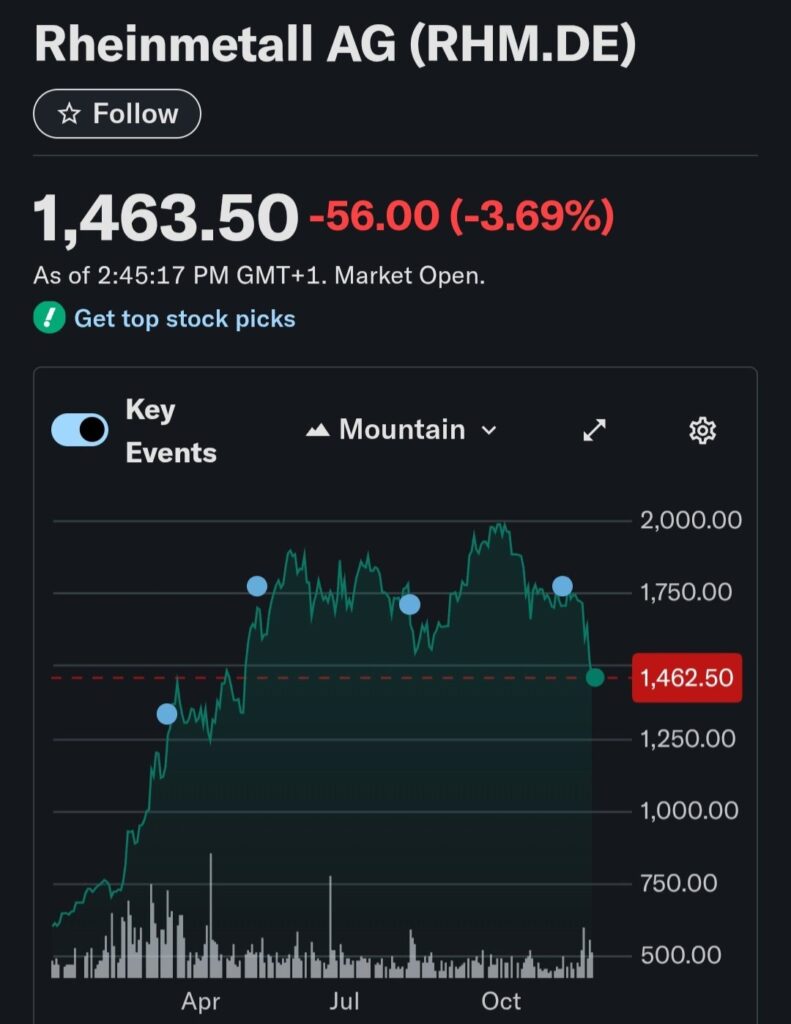Select the key event marker at the May rally
The height and width of the screenshot is (1024, 791).
click(257, 586)
